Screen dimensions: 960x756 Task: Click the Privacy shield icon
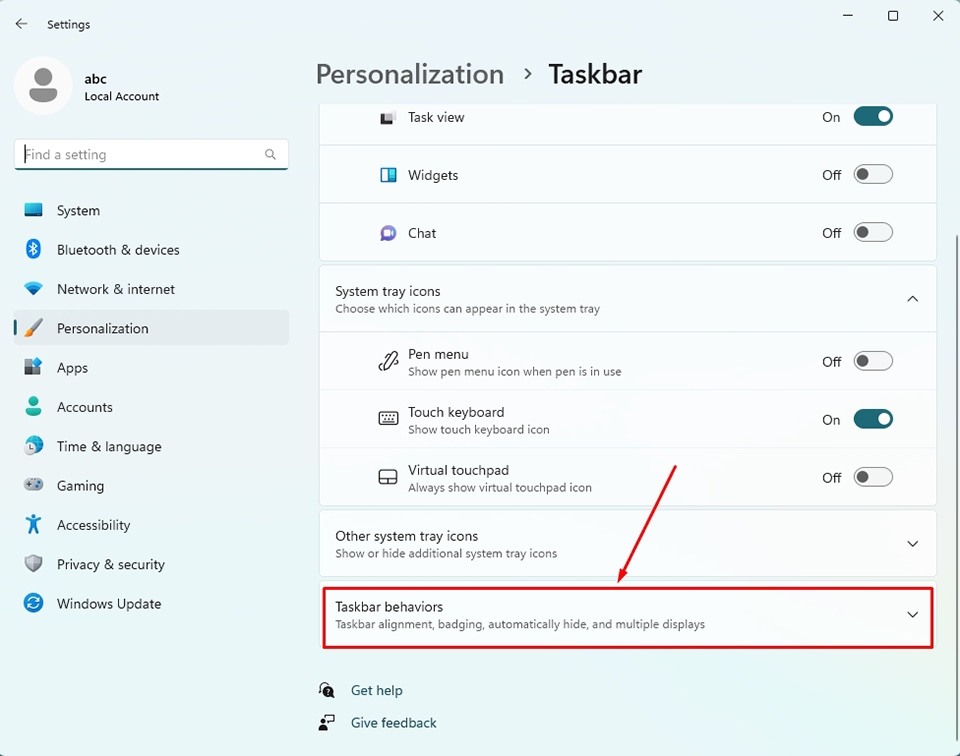point(33,563)
